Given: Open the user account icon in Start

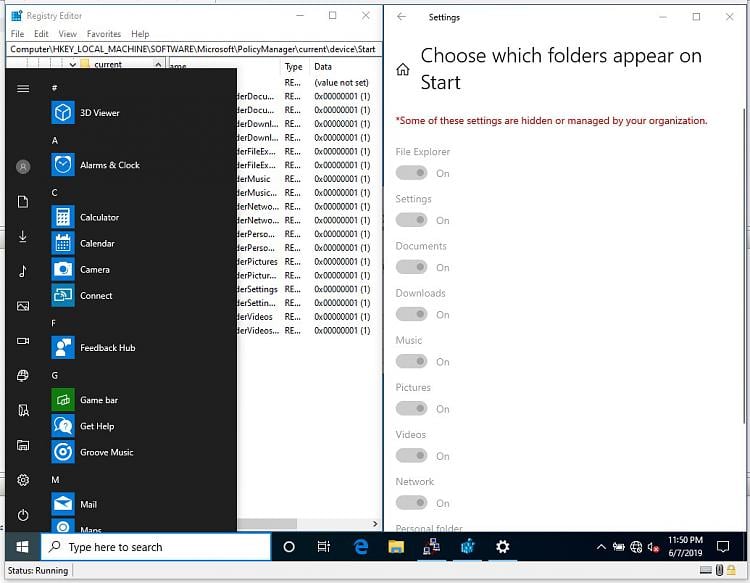Looking at the screenshot, I should [x=23, y=166].
